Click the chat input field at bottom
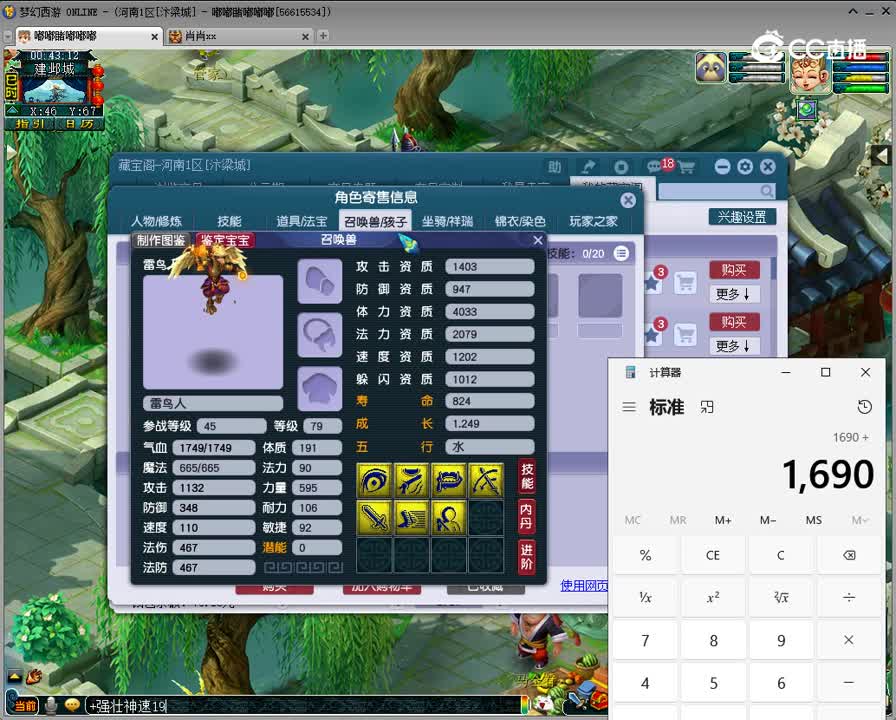Screen dimensions: 896x720 303,706
